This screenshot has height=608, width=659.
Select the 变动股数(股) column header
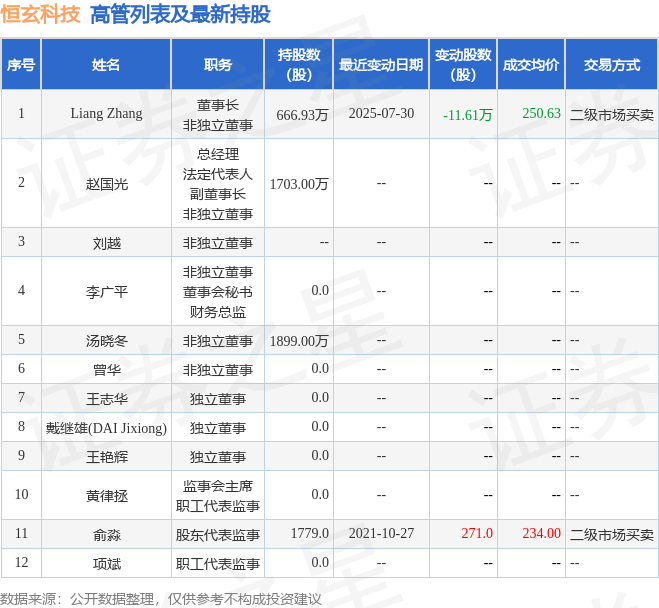pos(463,65)
